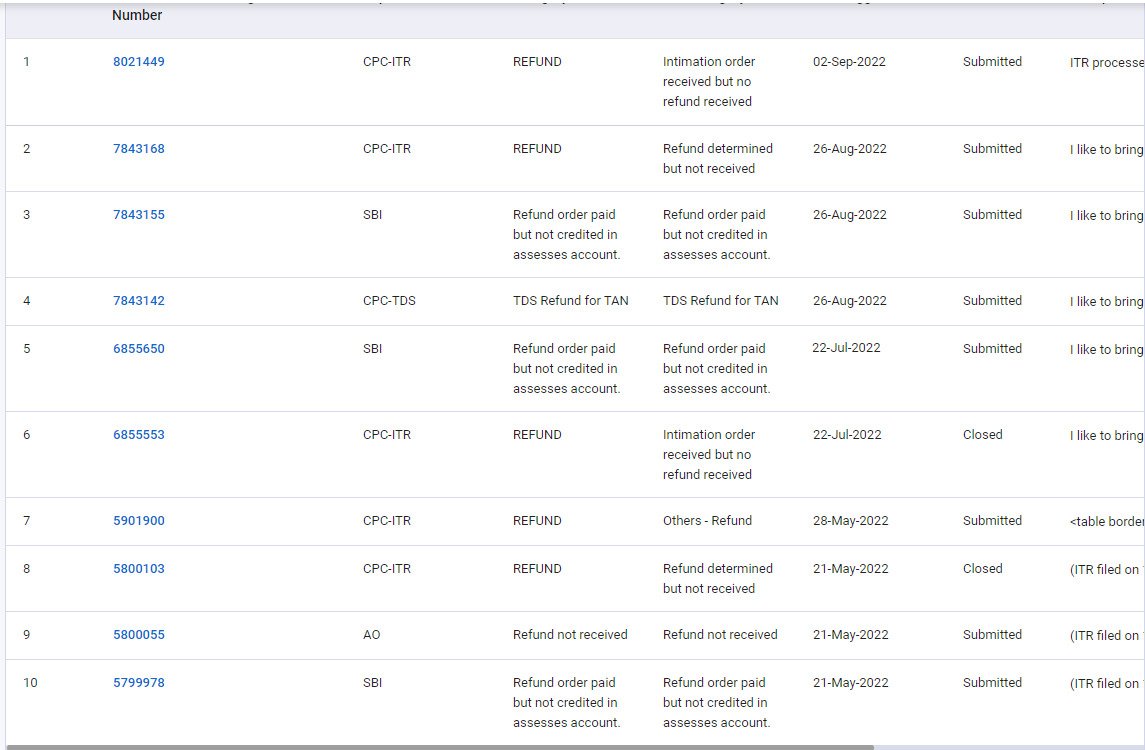Open the CPC-TDS grievance 7843142
The width and height of the screenshot is (1145, 750).
click(x=137, y=300)
